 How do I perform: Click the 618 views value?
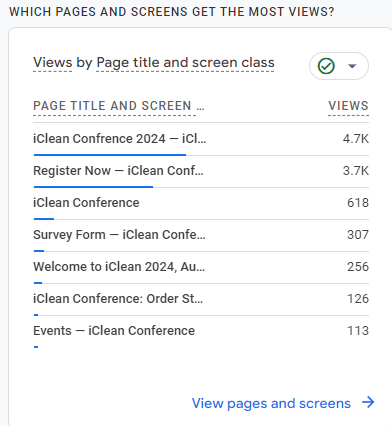358,203
